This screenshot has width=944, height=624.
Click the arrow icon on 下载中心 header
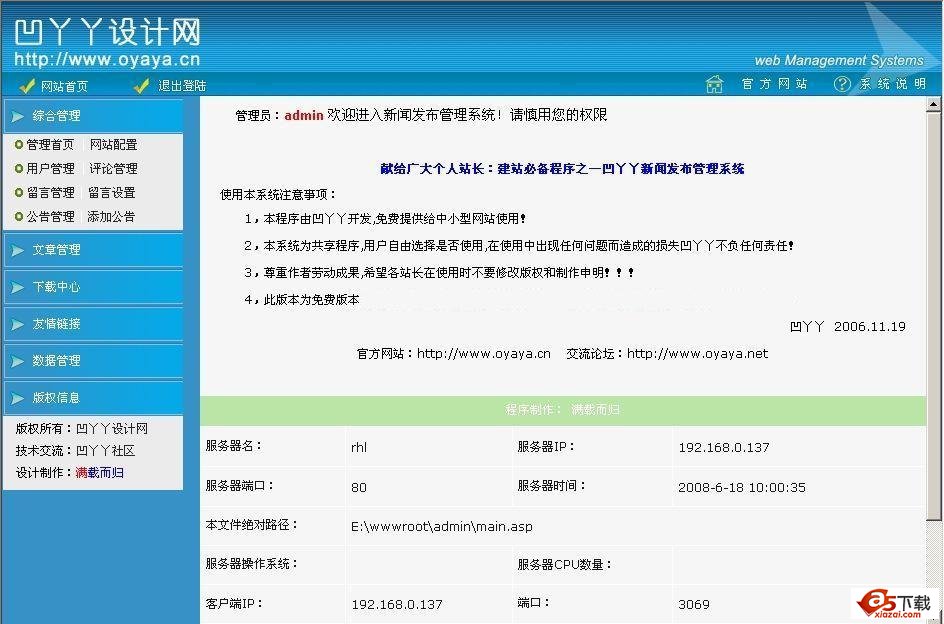click(18, 287)
